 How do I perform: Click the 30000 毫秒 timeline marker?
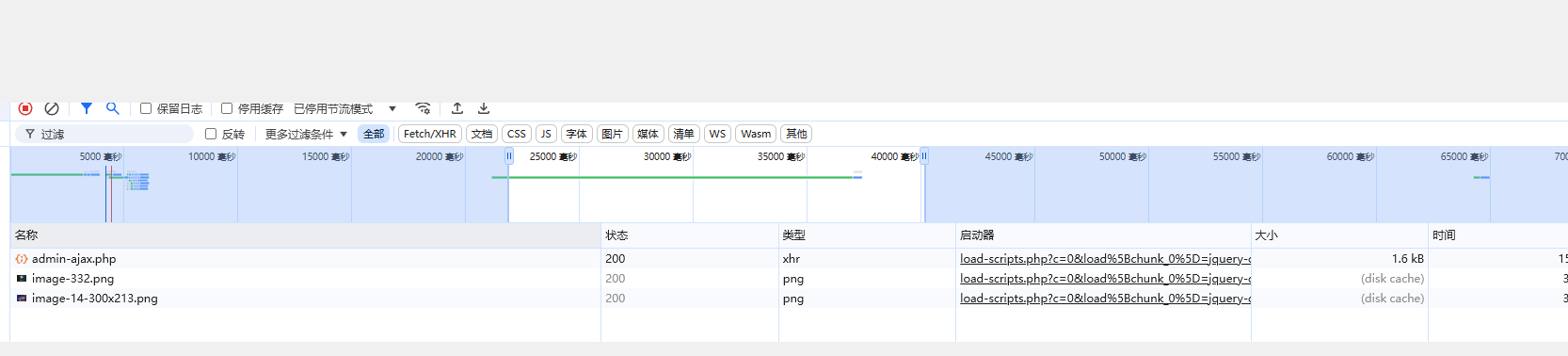point(667,156)
